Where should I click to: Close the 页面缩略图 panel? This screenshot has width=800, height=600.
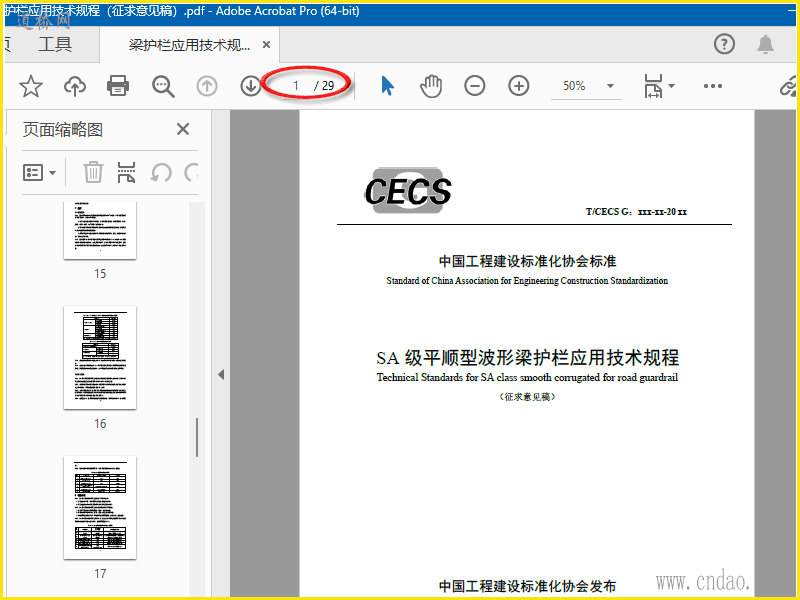pos(183,129)
